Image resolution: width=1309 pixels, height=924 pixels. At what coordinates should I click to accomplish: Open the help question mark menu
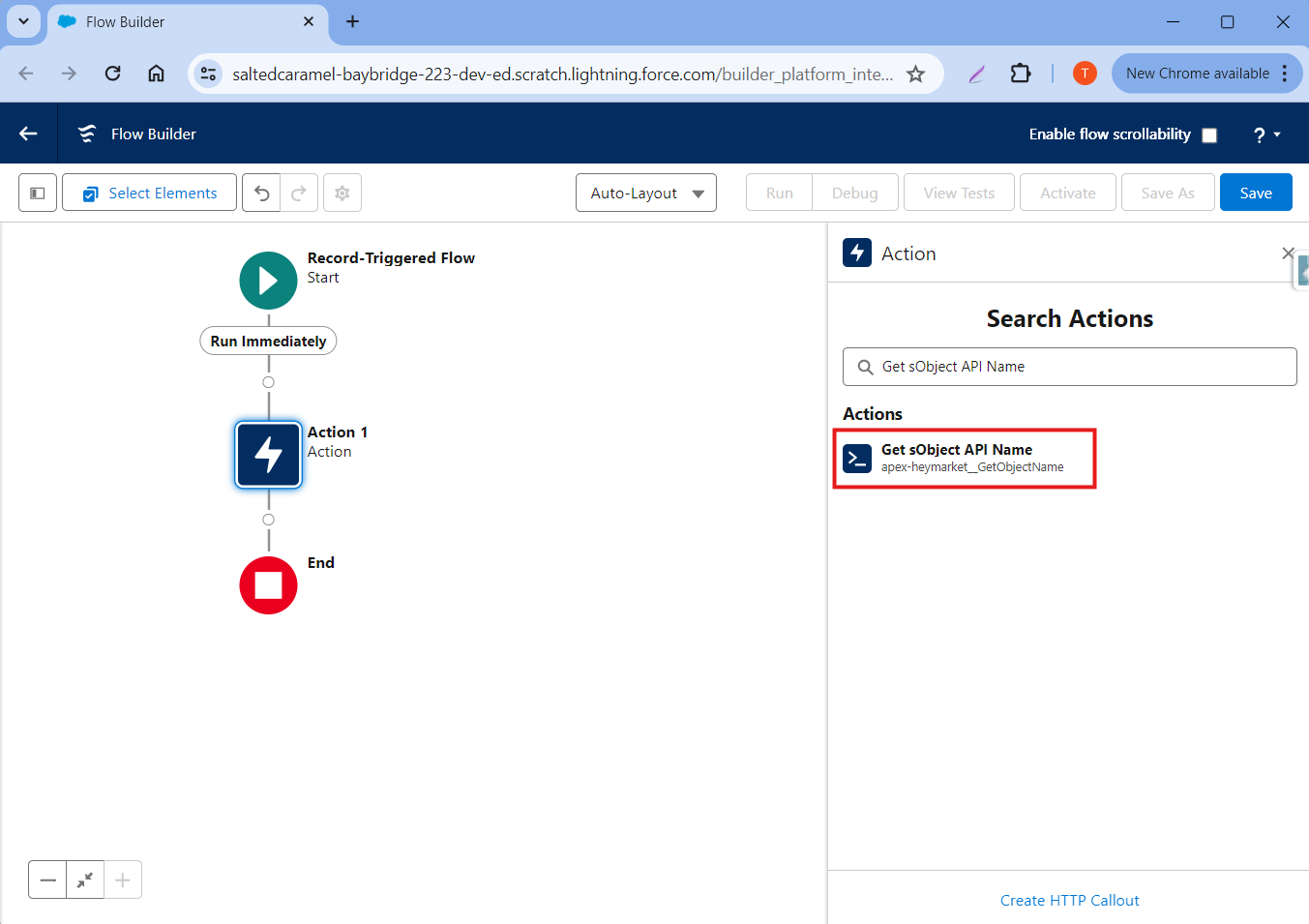click(1266, 134)
